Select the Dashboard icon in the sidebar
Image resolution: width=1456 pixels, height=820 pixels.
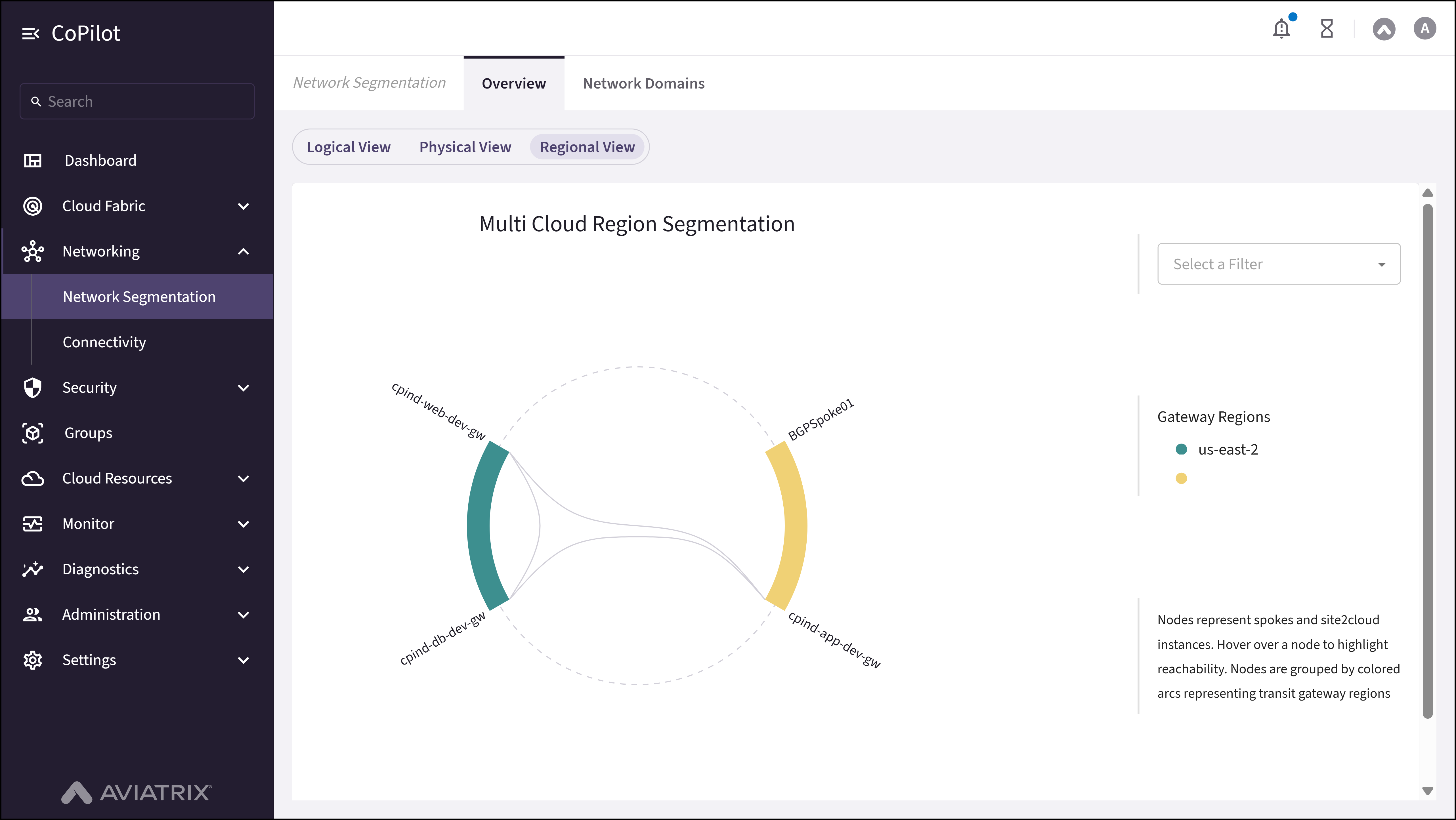(32, 161)
